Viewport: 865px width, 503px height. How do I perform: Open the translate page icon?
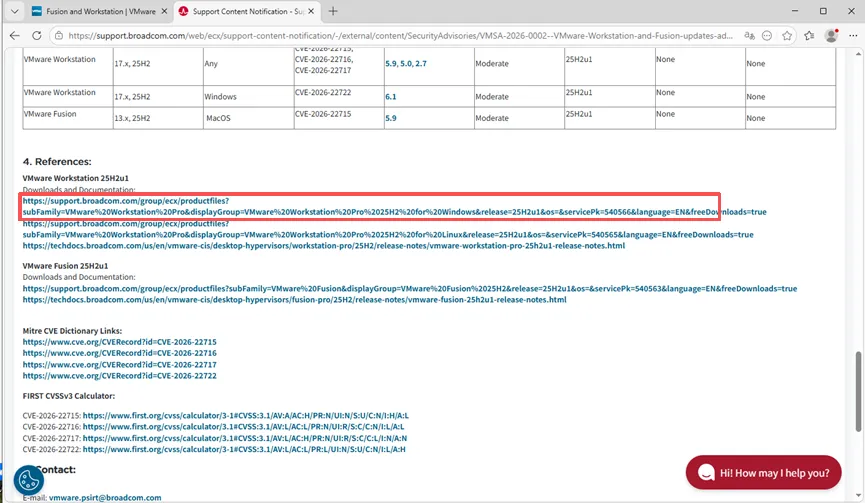[749, 35]
